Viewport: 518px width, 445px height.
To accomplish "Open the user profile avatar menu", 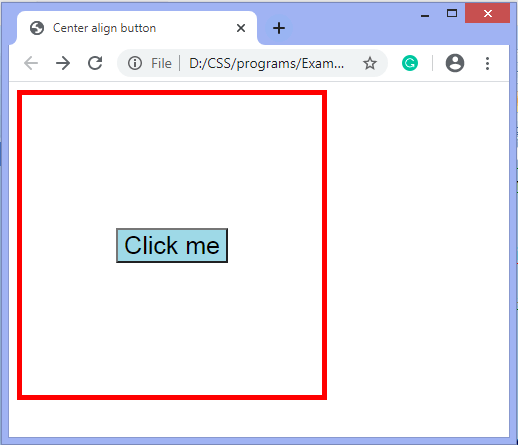I will coord(455,63).
